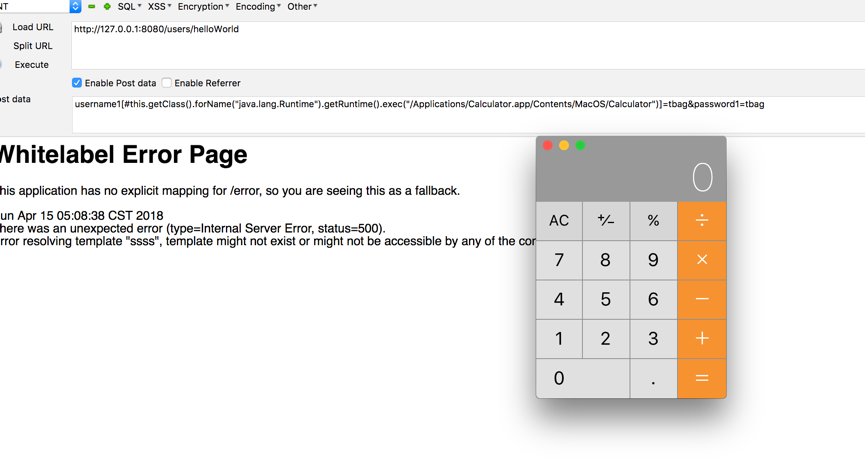This screenshot has height=465, width=865.
Task: Open the XSS menu
Action: [159, 7]
